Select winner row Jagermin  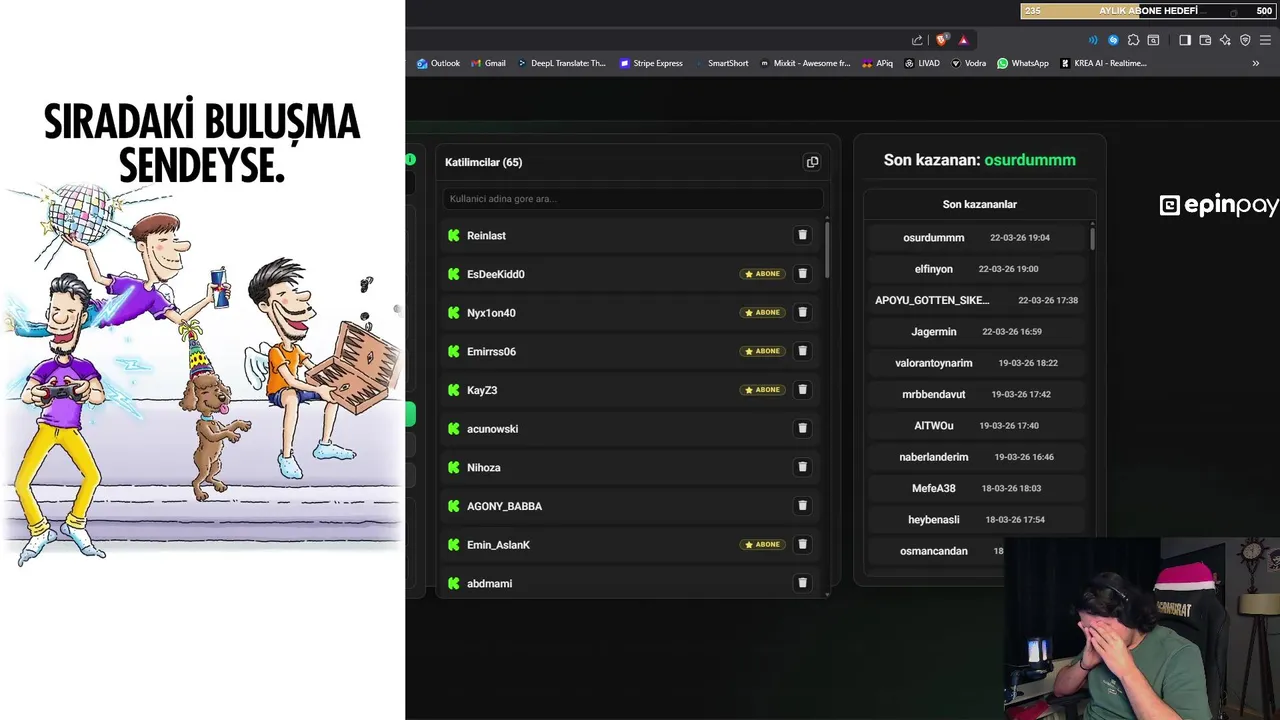pos(977,331)
